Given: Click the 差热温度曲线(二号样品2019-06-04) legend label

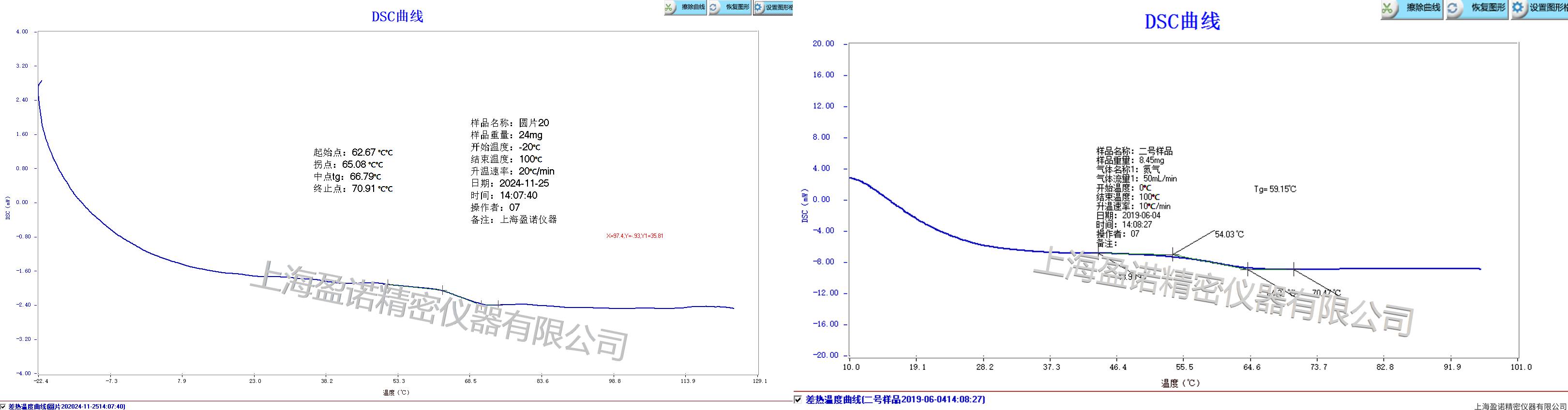Looking at the screenshot, I should pos(895,400).
